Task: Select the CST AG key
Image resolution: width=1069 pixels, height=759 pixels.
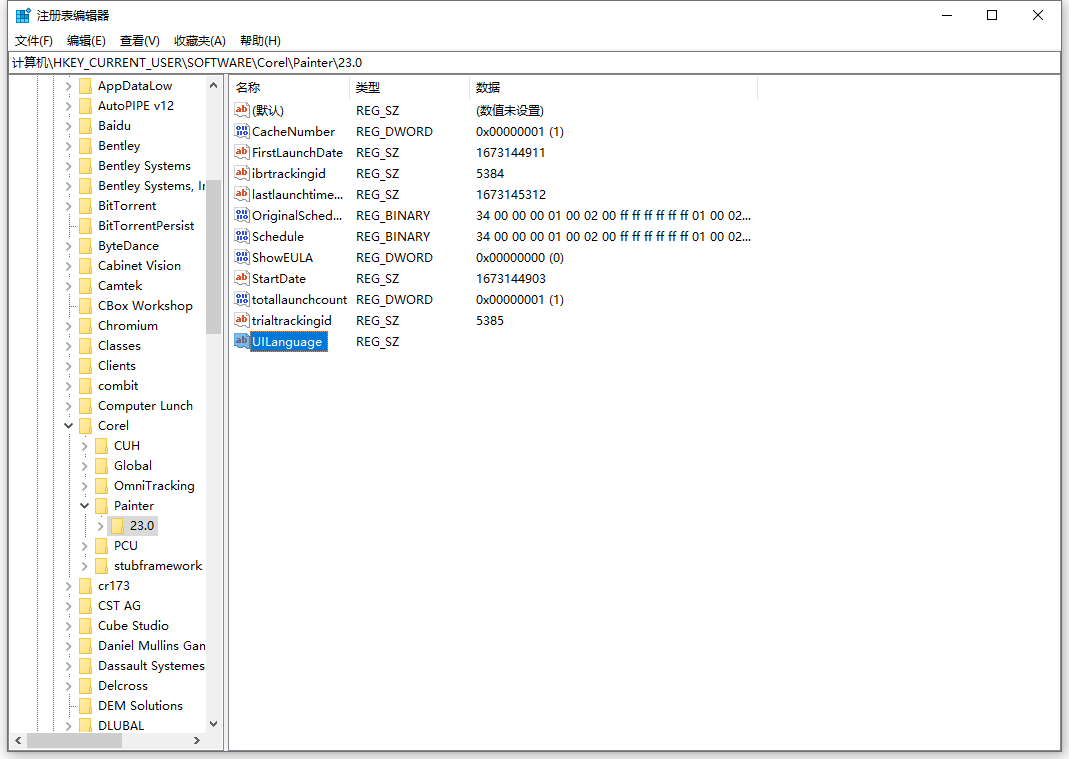Action: coord(119,606)
